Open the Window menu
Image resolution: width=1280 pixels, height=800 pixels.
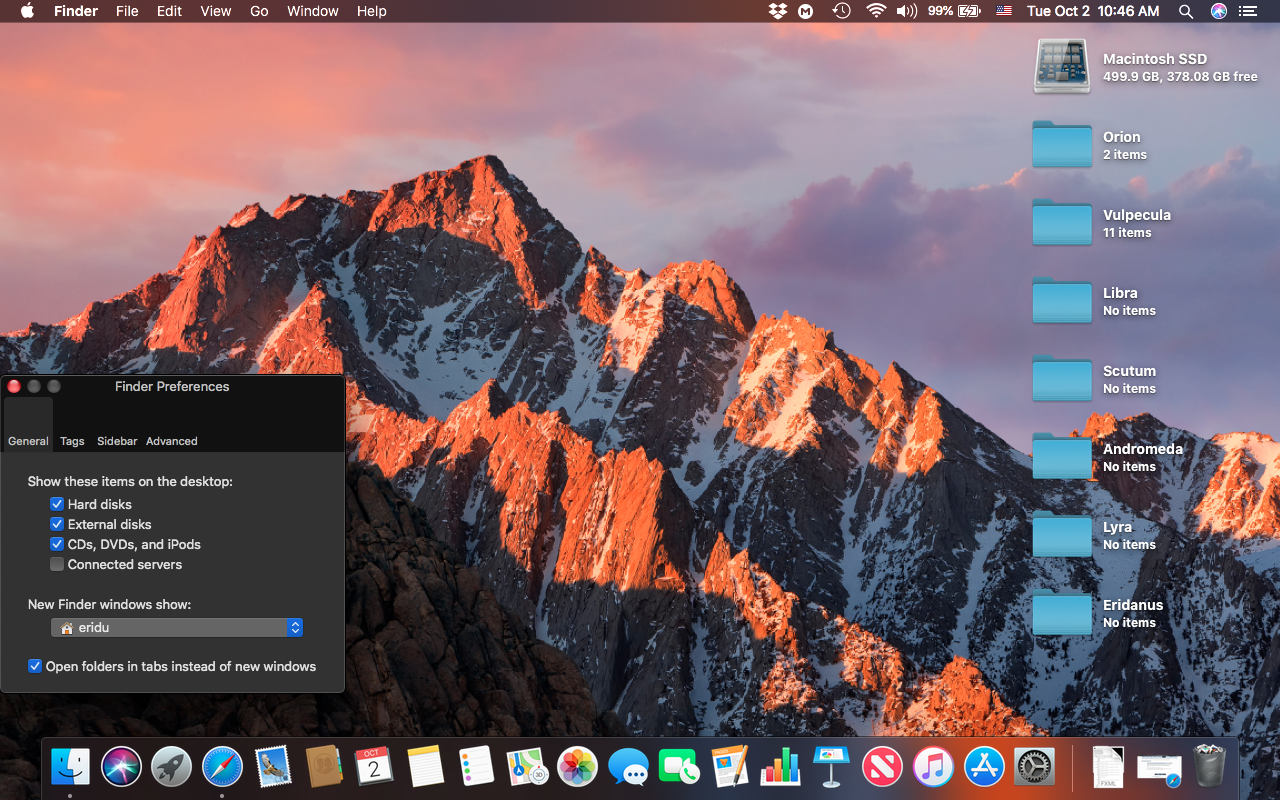pyautogui.click(x=312, y=11)
